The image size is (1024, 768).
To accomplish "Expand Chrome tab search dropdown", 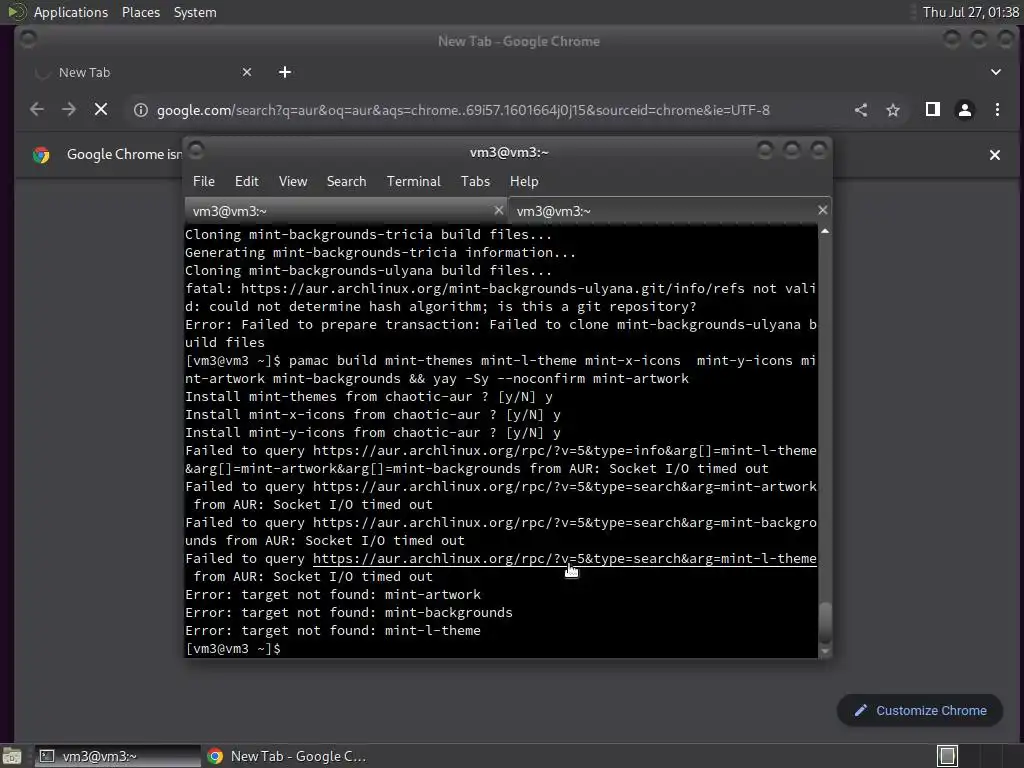I will tap(995, 72).
